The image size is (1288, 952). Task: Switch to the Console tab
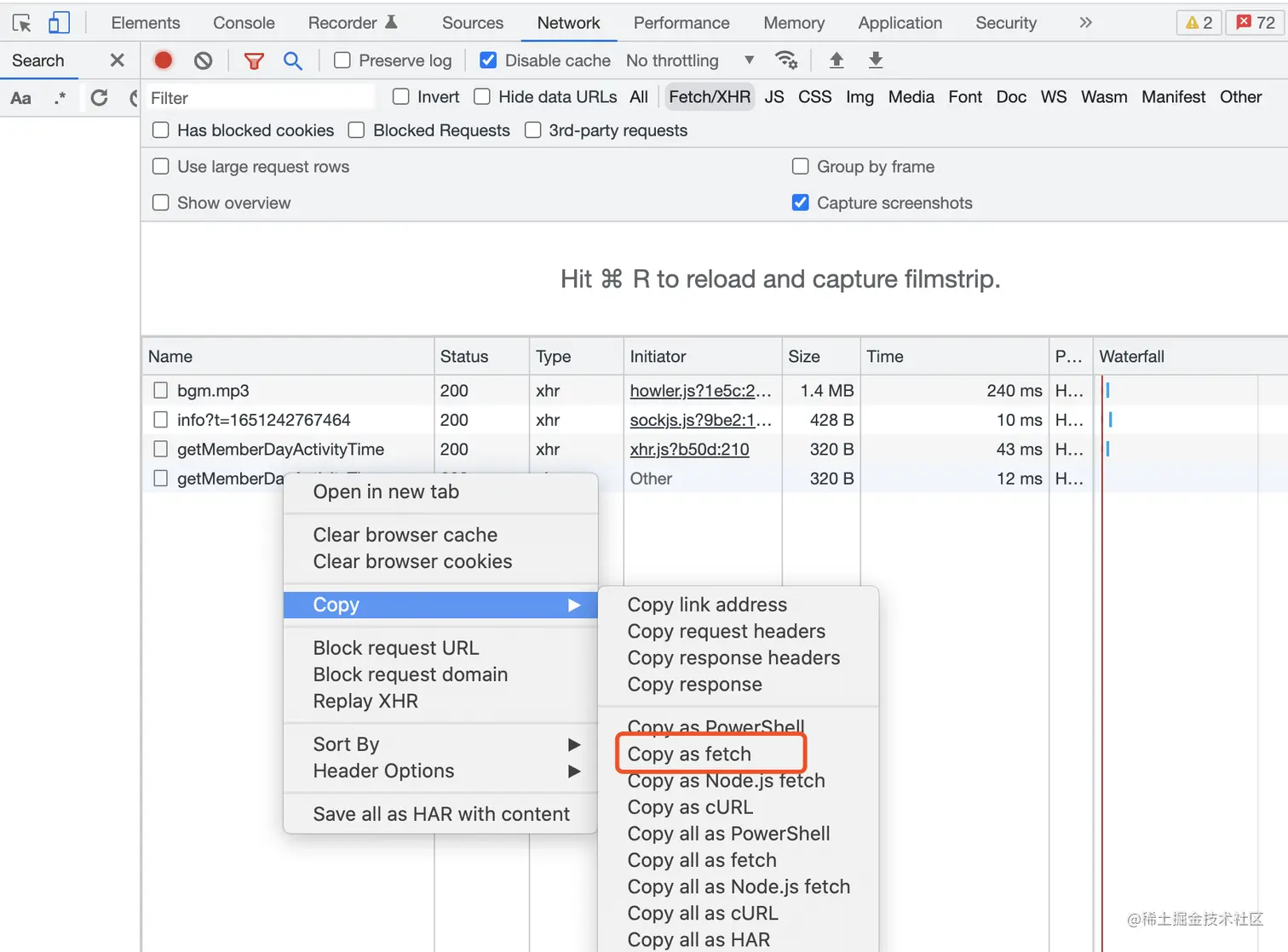click(244, 23)
